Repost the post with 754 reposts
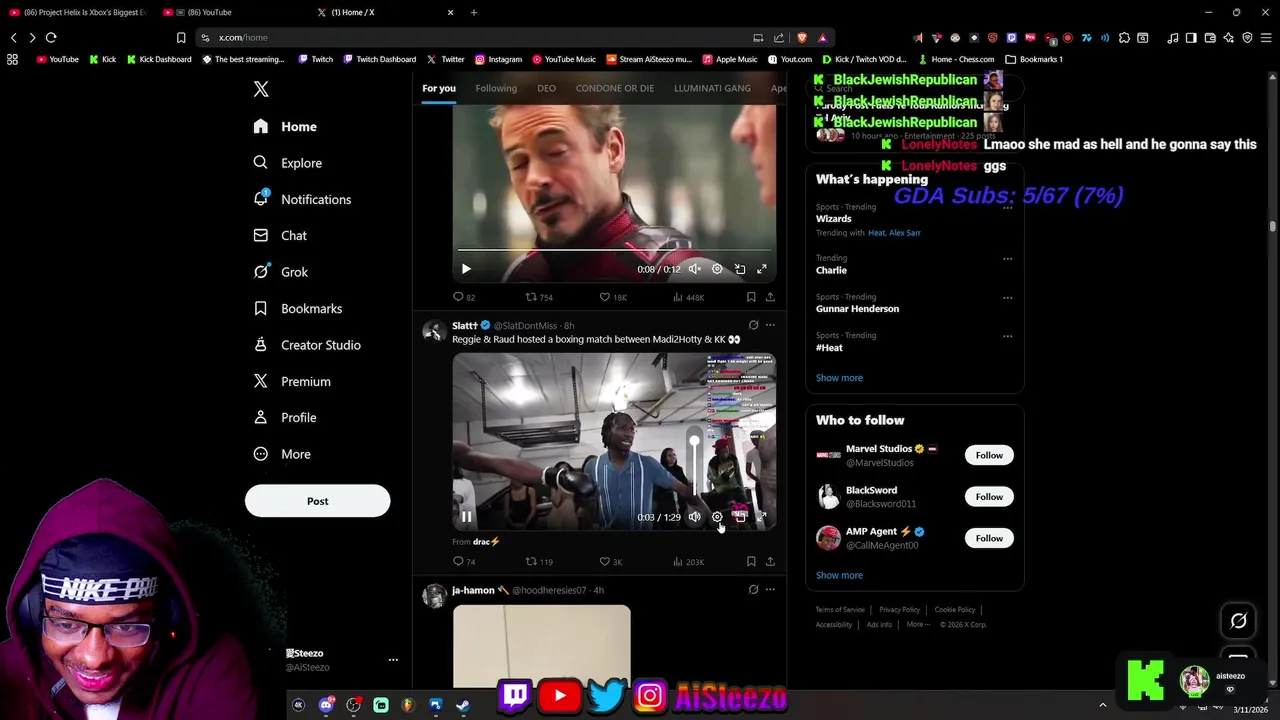 pyautogui.click(x=539, y=297)
